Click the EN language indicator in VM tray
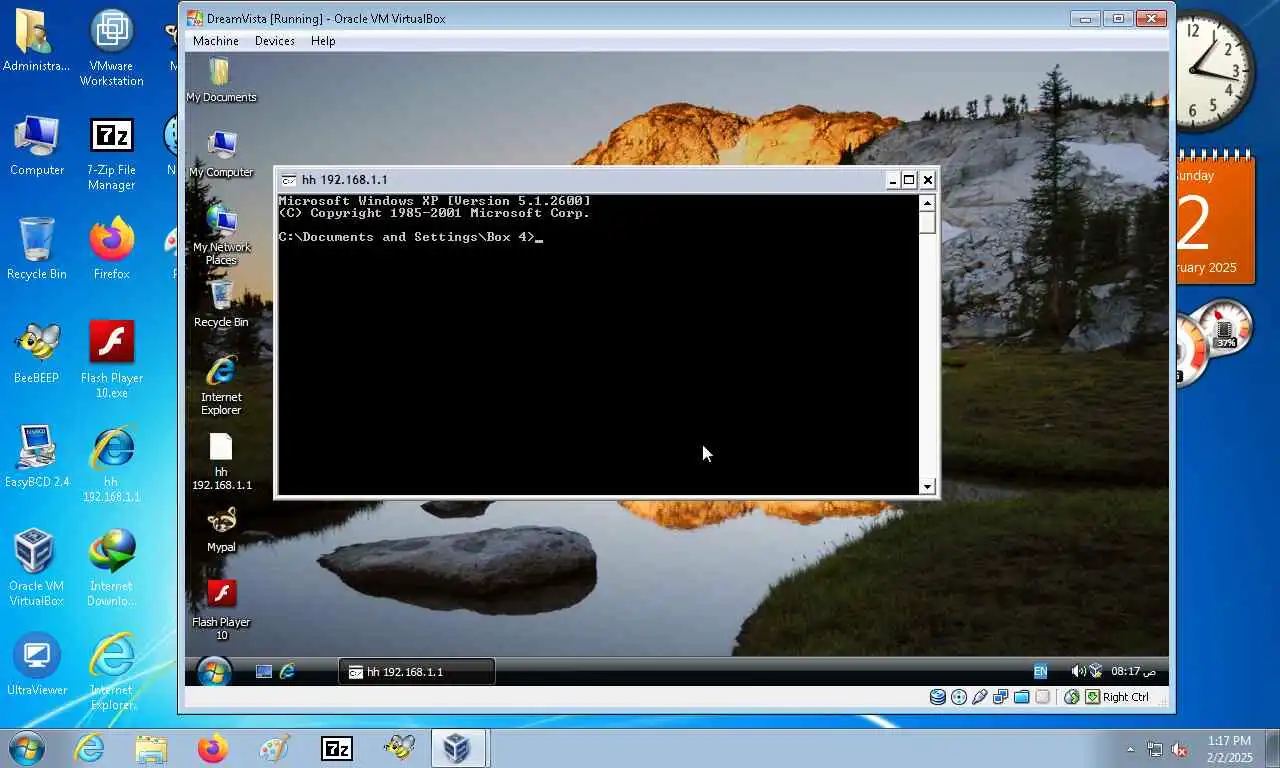The width and height of the screenshot is (1280, 768). (1040, 672)
